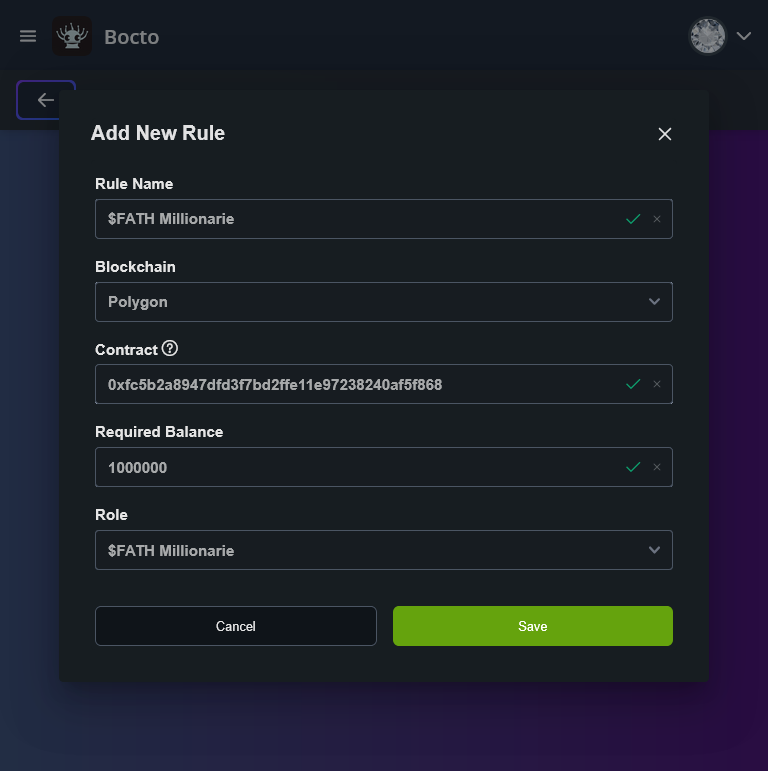The height and width of the screenshot is (771, 768).
Task: Click the user avatar picture
Action: [x=707, y=36]
